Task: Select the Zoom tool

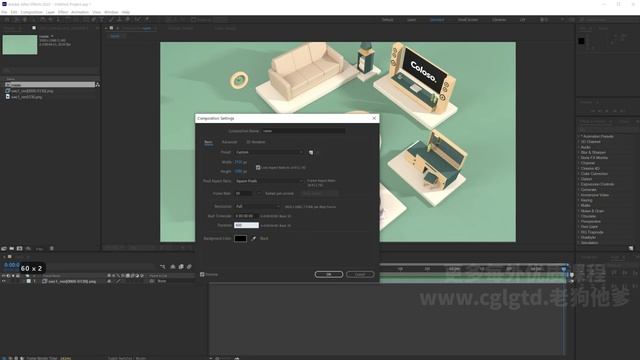Action: (33, 19)
